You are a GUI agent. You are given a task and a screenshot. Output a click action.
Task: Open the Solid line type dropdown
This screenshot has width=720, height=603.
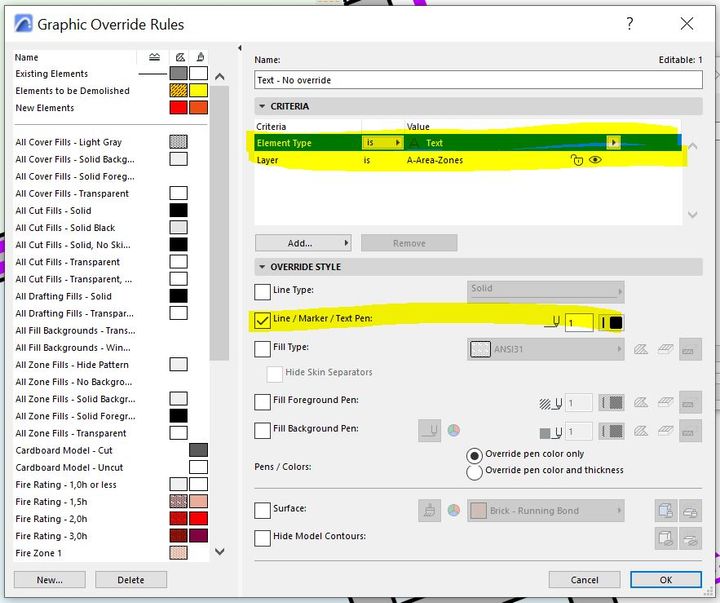546,292
